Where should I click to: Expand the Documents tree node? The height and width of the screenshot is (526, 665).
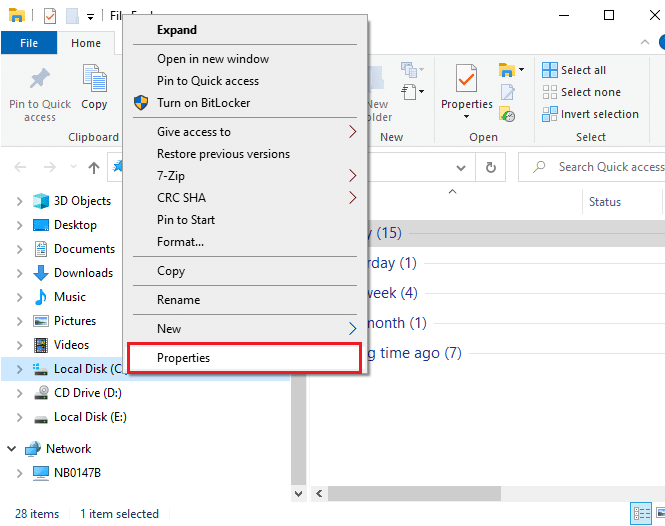pyautogui.click(x=20, y=249)
